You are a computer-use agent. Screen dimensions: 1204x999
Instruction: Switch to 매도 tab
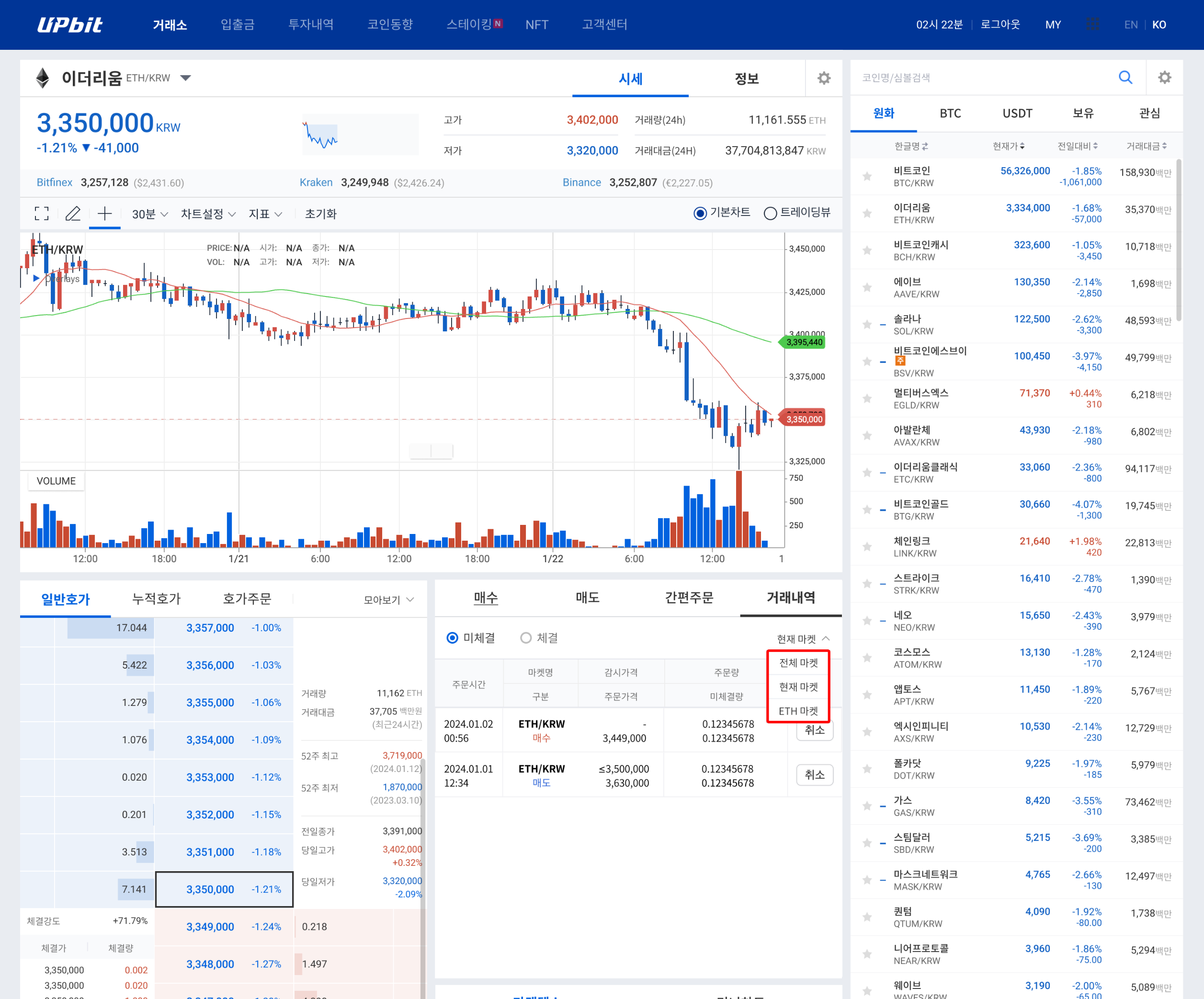point(587,598)
